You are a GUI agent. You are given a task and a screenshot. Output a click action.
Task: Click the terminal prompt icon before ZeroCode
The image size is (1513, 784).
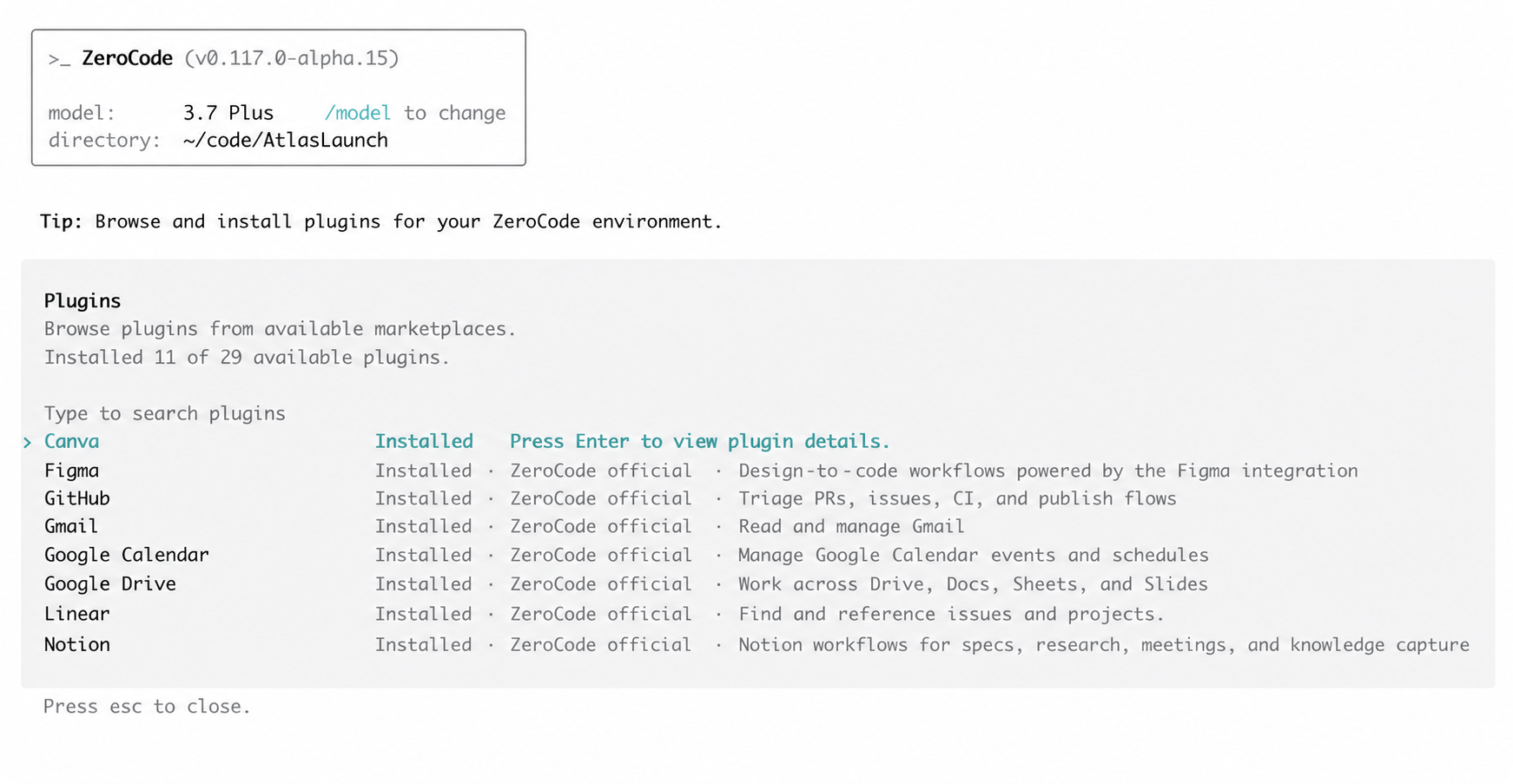point(59,59)
